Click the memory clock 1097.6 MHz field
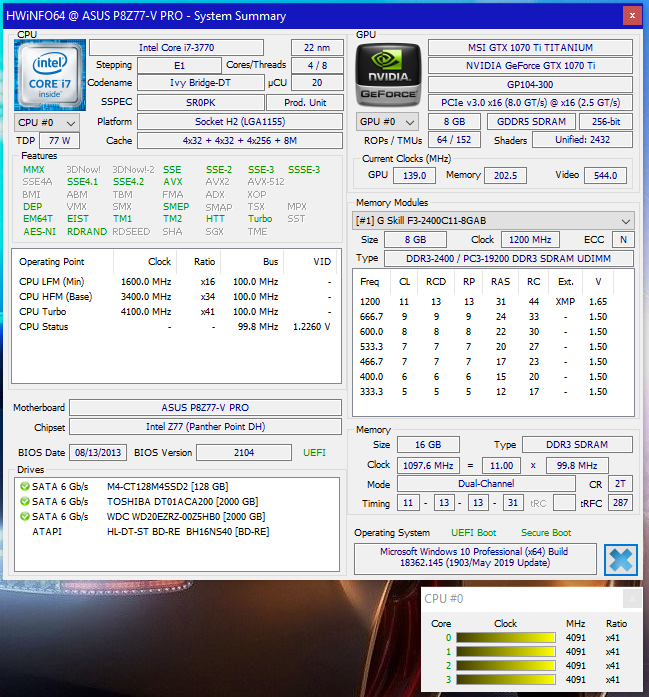 click(428, 465)
